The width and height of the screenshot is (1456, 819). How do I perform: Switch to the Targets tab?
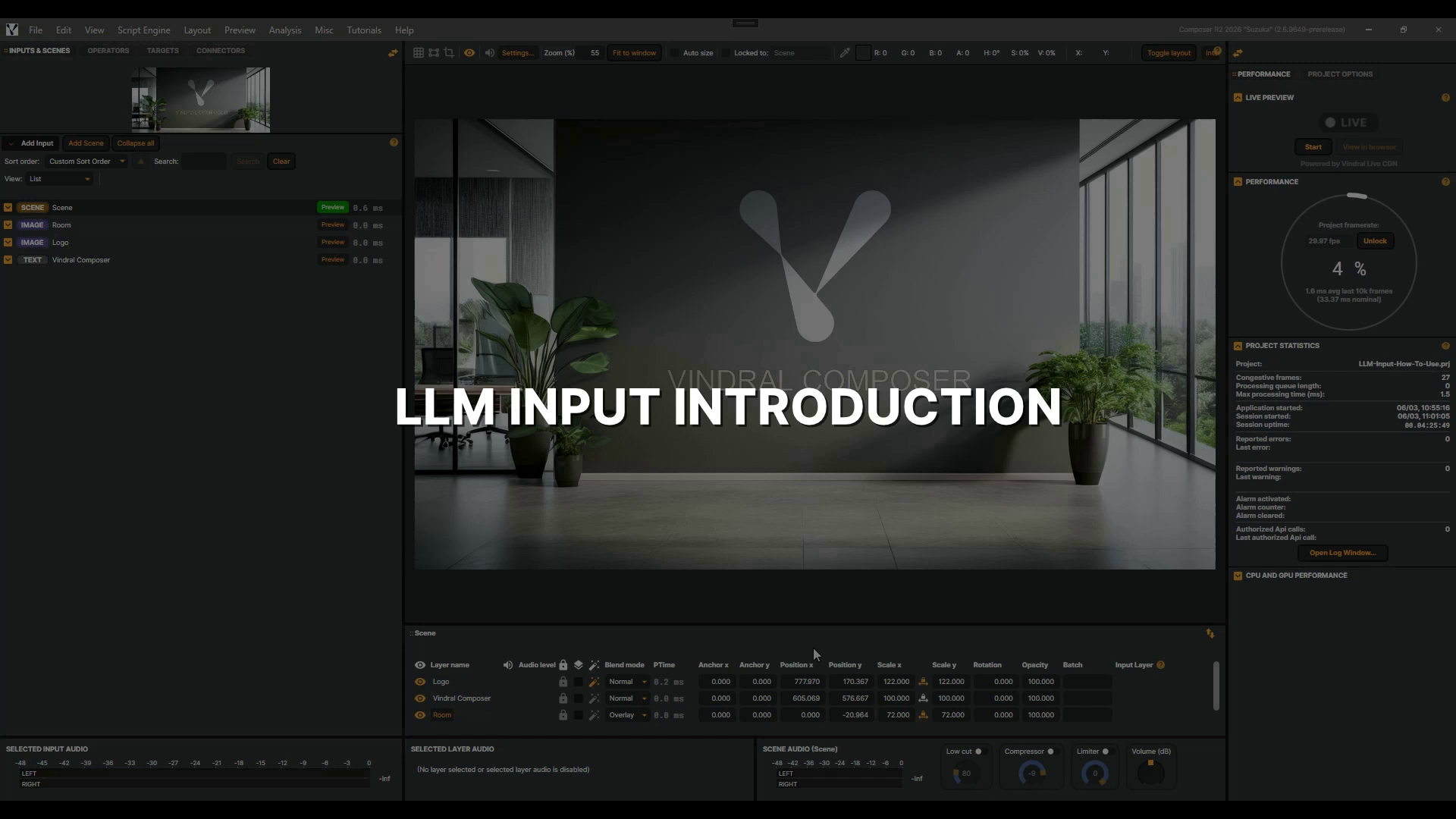163,51
